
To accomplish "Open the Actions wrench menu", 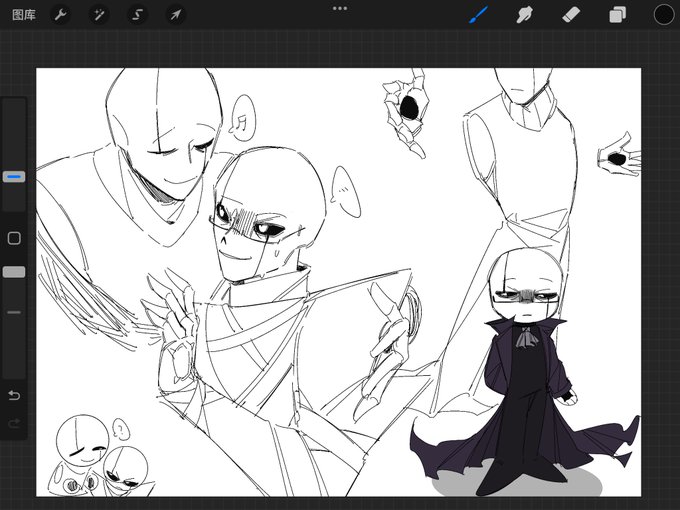I will tap(60, 15).
